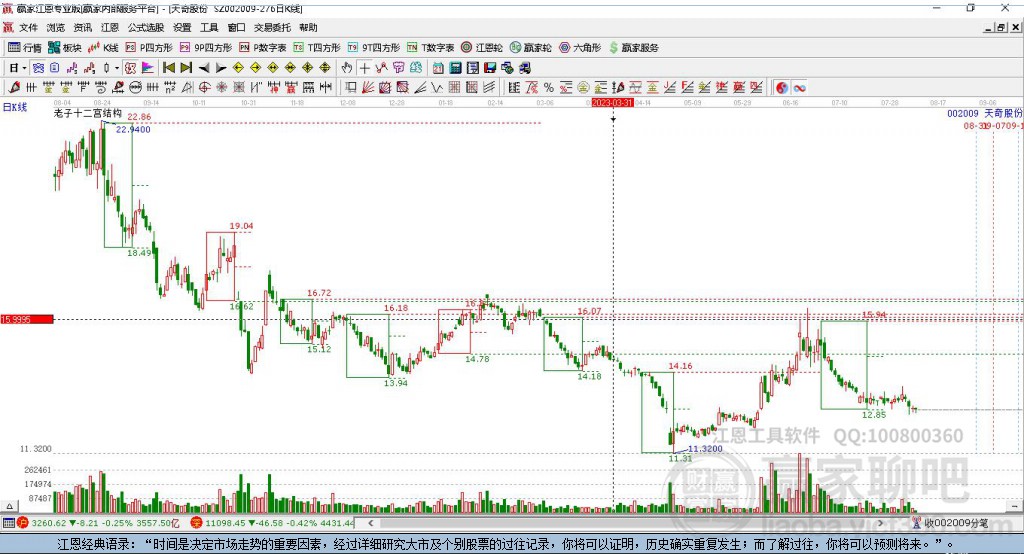Click the pink flag chart icon
The width and height of the screenshot is (1024, 554).
pyautogui.click(x=148, y=68)
